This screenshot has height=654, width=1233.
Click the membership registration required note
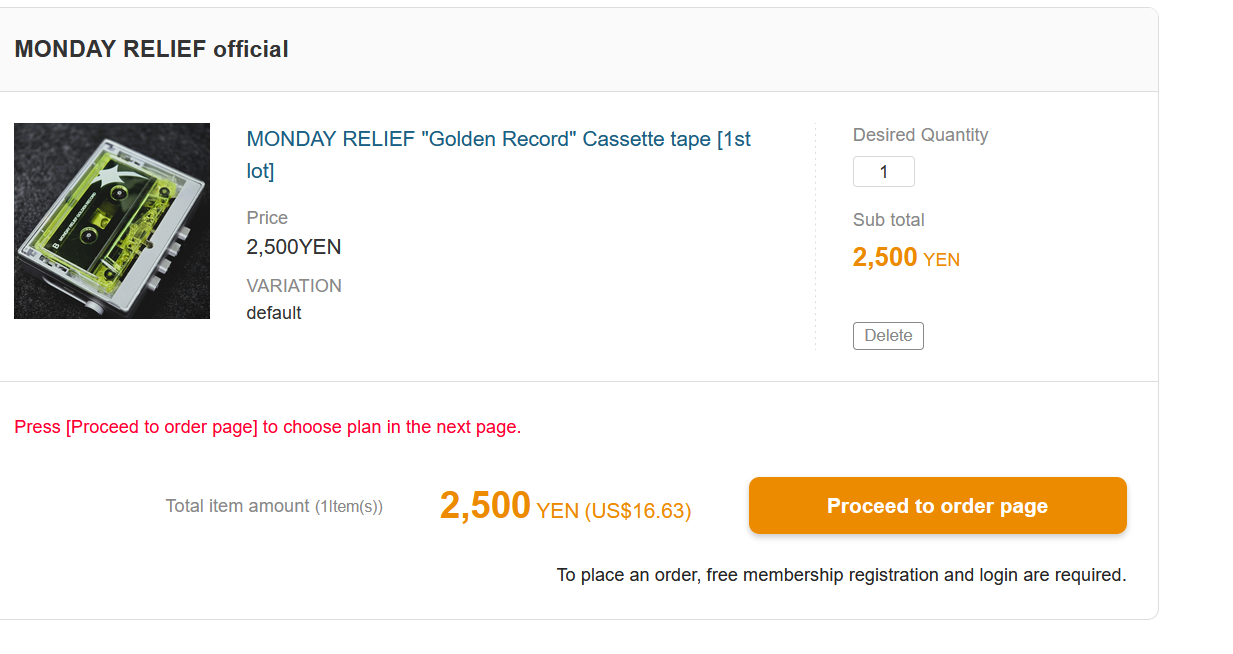[x=841, y=575]
